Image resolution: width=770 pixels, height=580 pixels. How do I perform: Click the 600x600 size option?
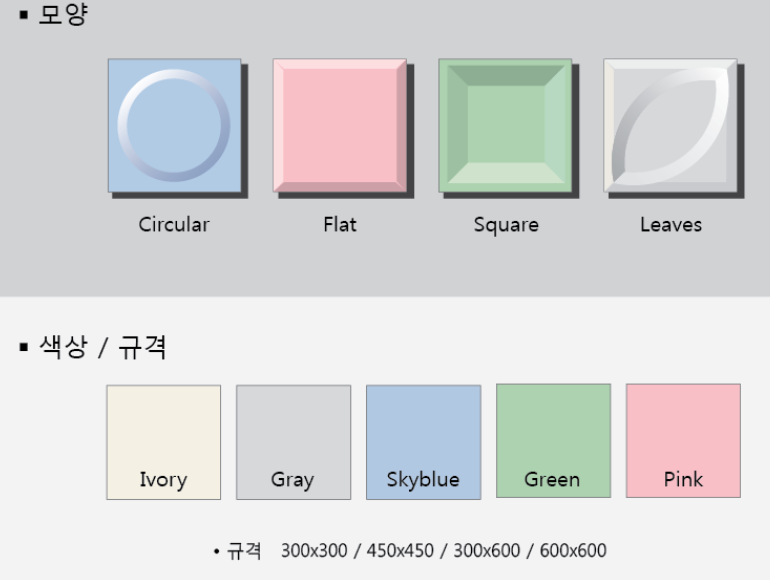573,551
